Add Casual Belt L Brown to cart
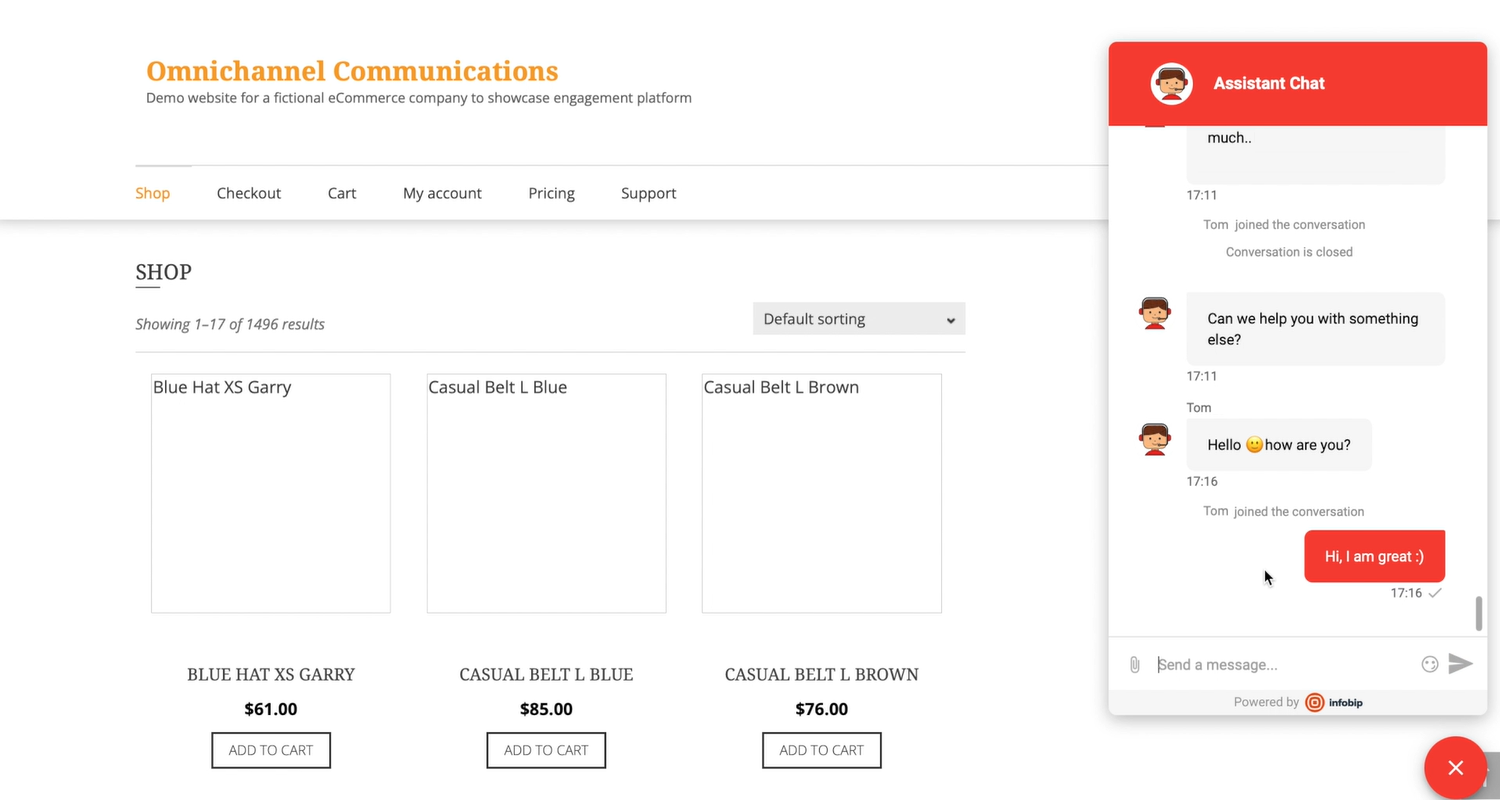 coord(822,750)
